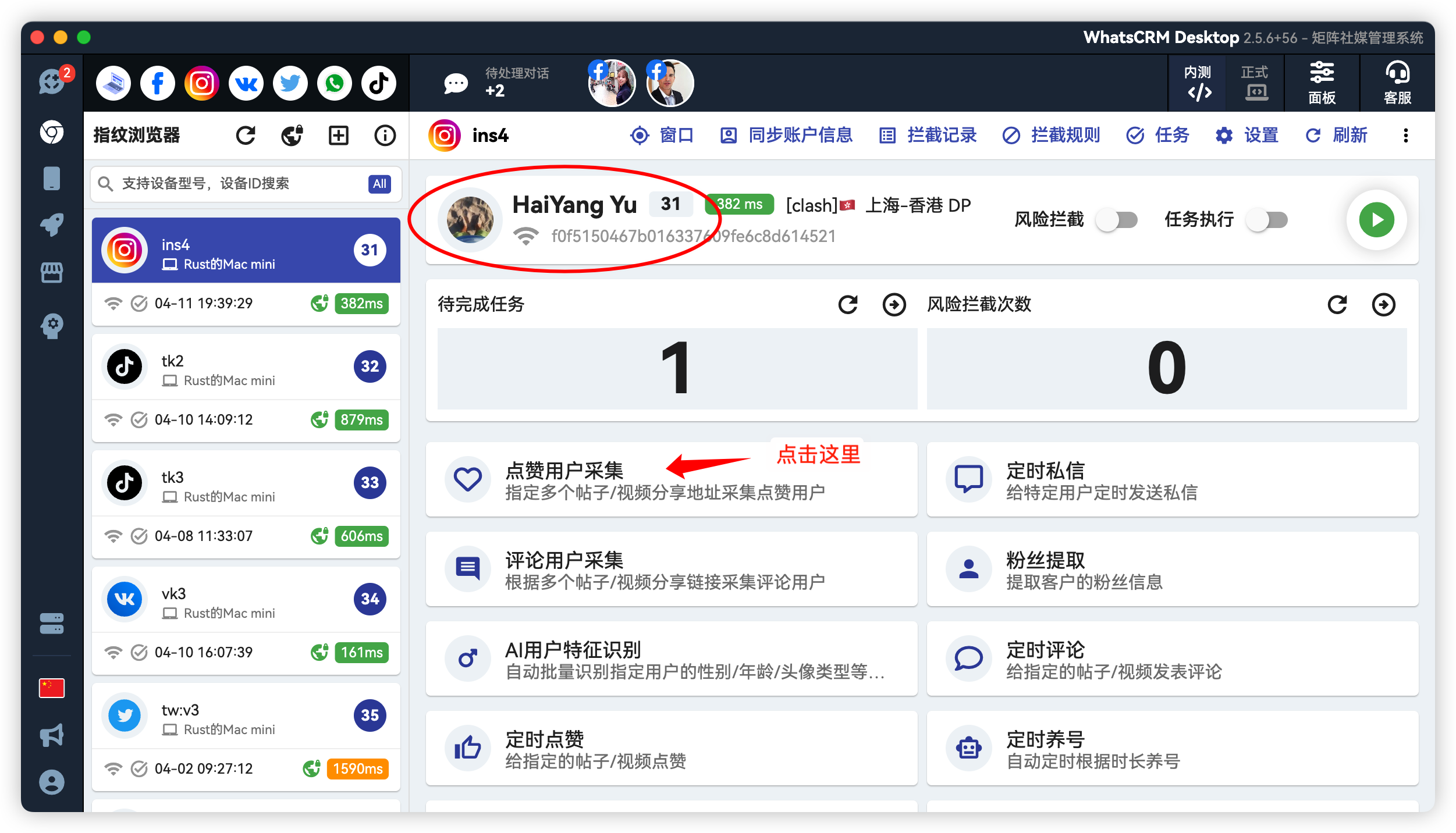1456x833 pixels.
Task: Add a new fingerprint browser profile
Action: [x=339, y=135]
